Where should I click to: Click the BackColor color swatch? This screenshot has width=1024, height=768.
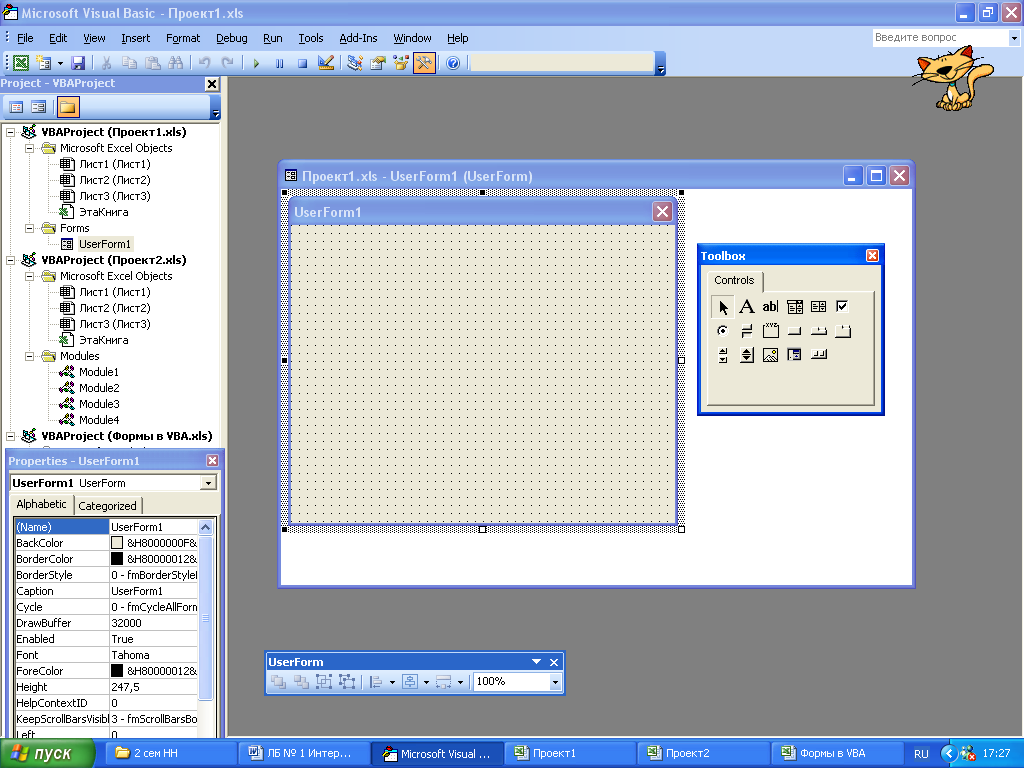pos(117,543)
